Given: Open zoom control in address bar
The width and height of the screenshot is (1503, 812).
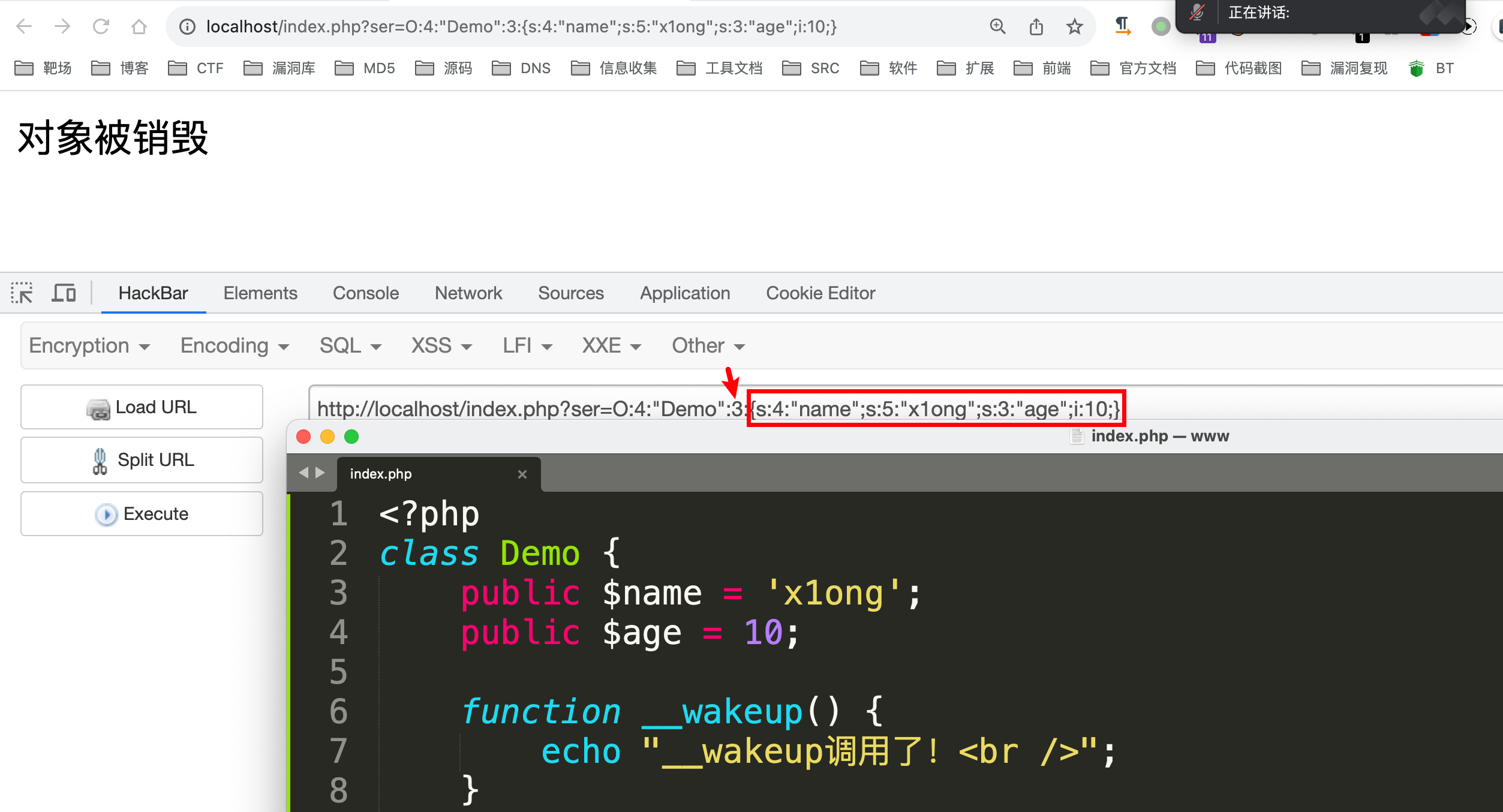Looking at the screenshot, I should [997, 26].
